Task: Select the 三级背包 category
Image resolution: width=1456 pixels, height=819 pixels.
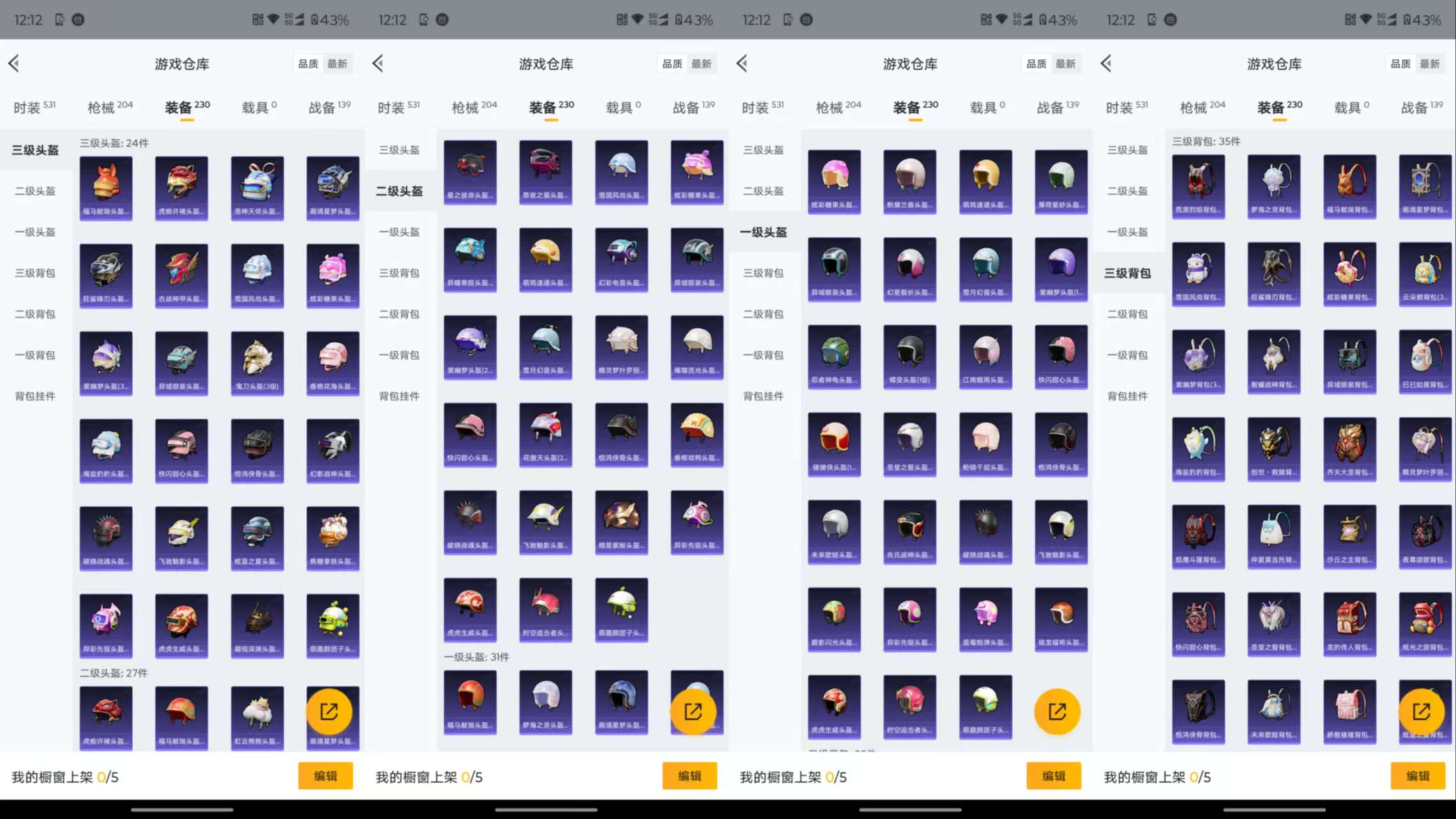Action: pos(33,273)
